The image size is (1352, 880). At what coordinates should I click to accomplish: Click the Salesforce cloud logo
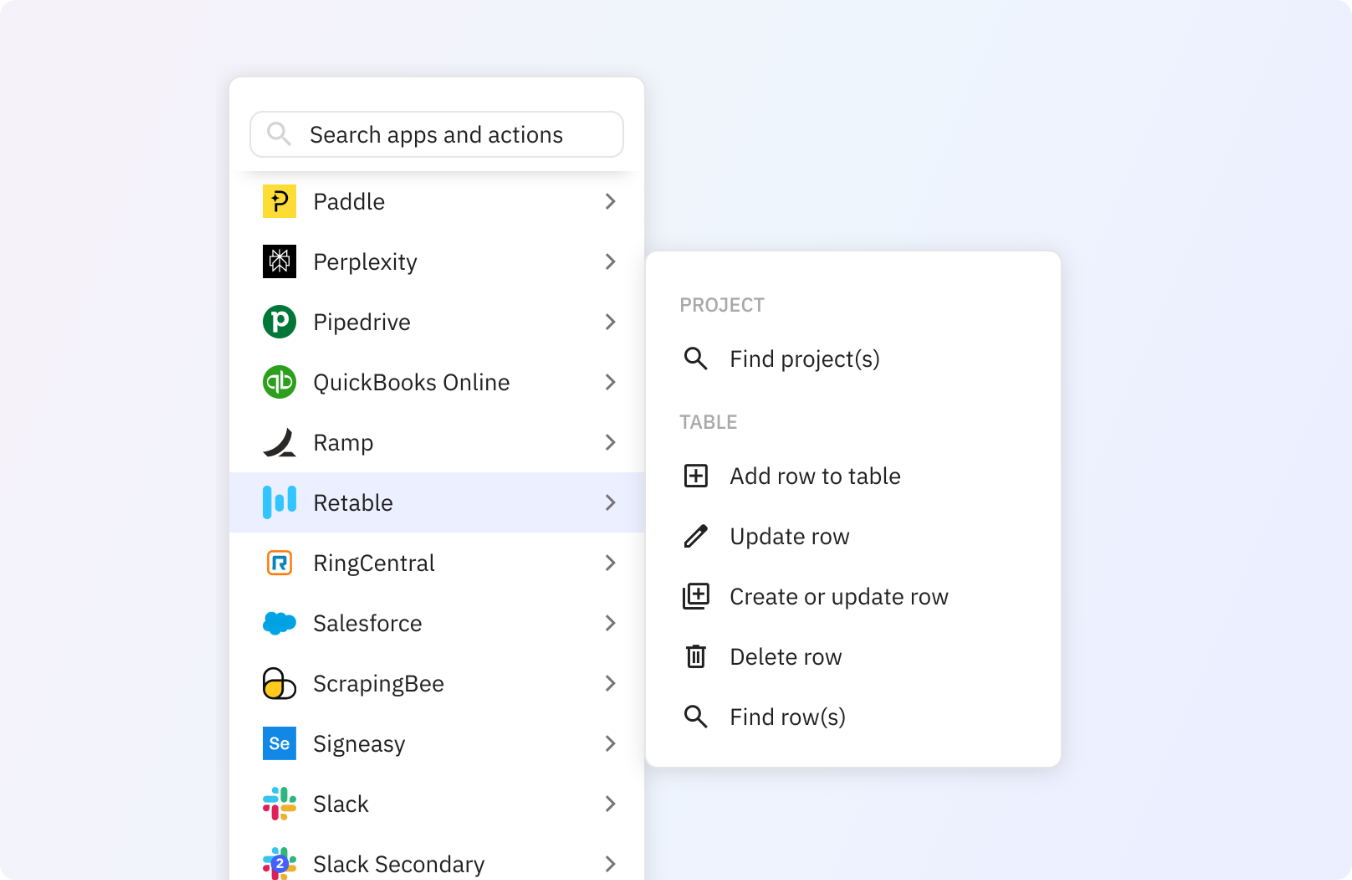[279, 623]
